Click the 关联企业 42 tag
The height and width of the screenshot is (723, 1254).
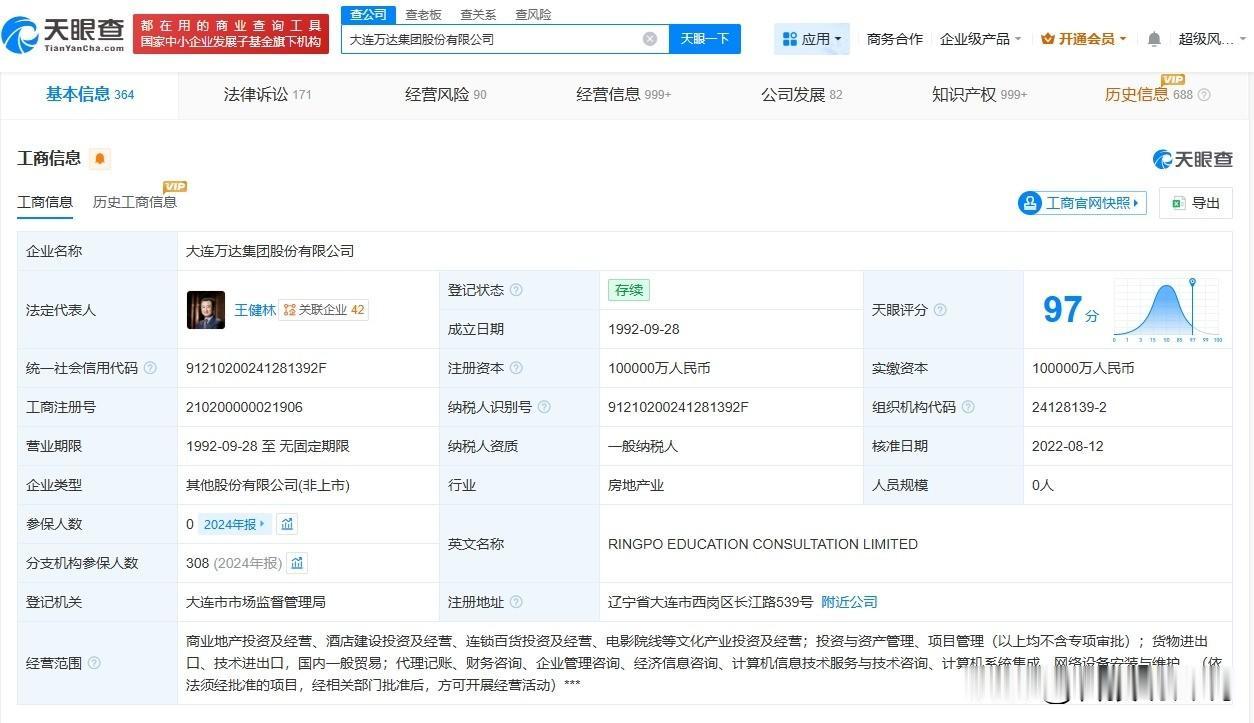point(324,310)
